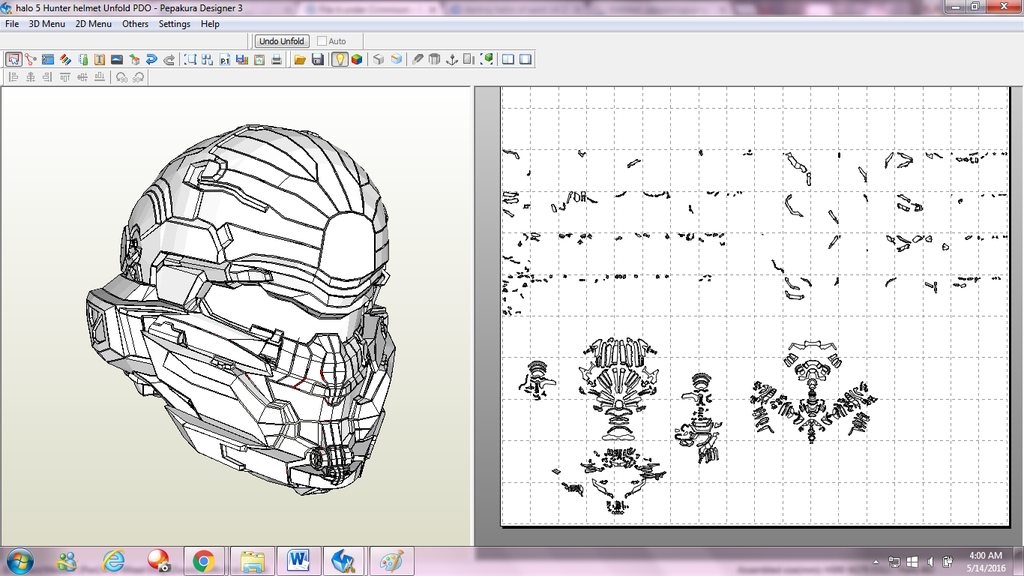Open the 3D Menu
This screenshot has height=576, width=1024.
46,24
